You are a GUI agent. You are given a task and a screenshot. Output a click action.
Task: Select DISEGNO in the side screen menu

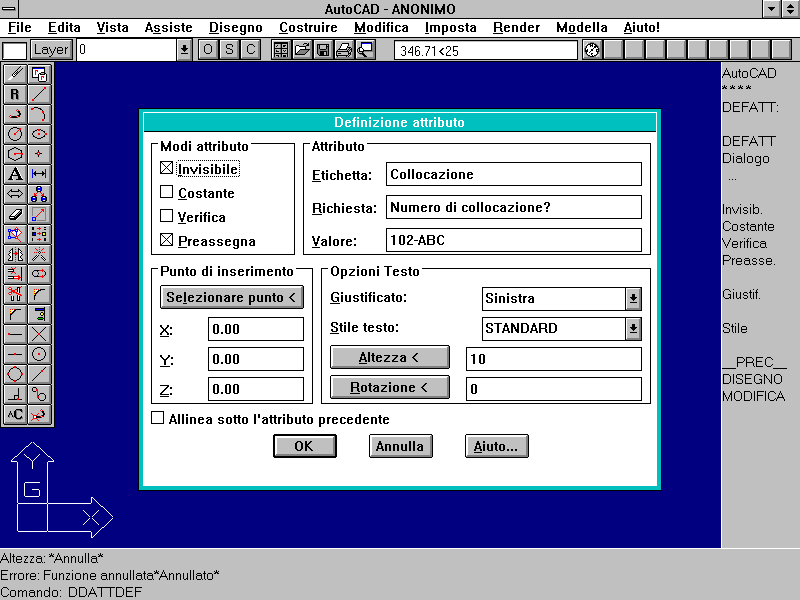click(x=752, y=379)
